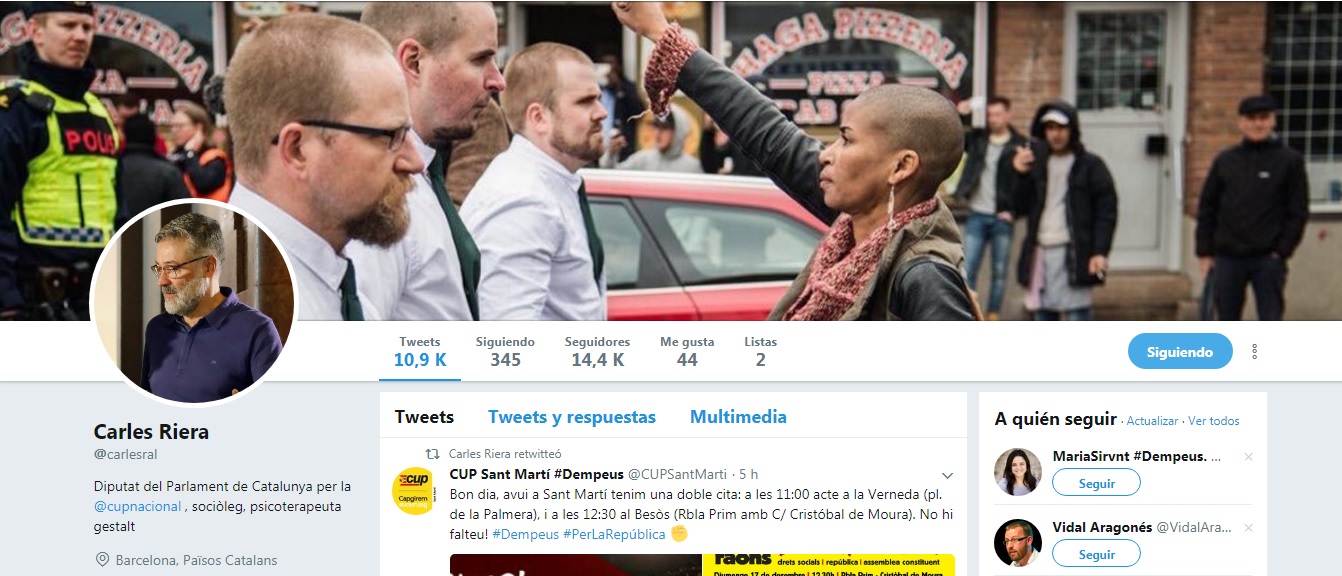Expand the tweet options chevron
This screenshot has width=1342, height=576.
pos(947,475)
